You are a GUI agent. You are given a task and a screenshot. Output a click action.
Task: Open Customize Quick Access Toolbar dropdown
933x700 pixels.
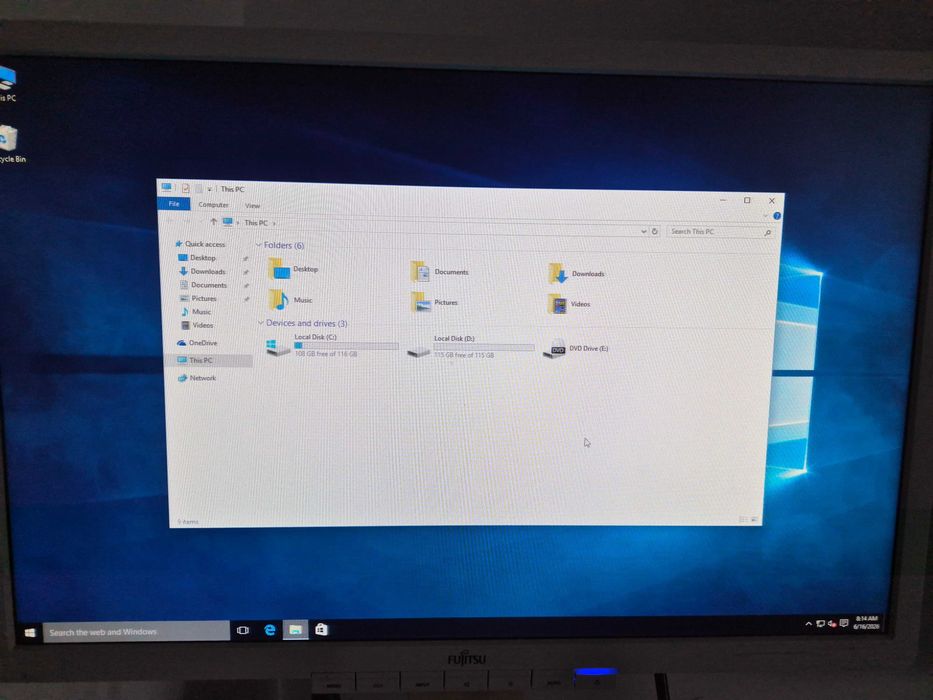(209, 189)
